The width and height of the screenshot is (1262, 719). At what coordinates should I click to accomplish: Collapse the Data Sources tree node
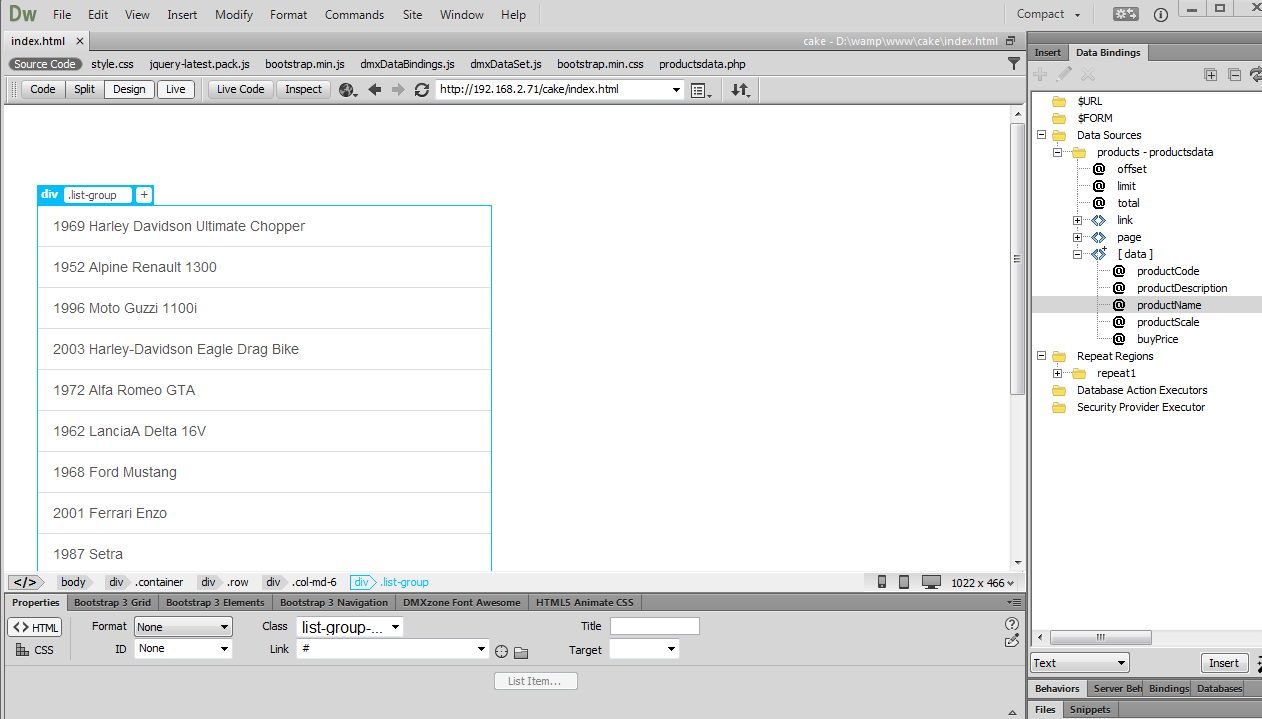1041,135
